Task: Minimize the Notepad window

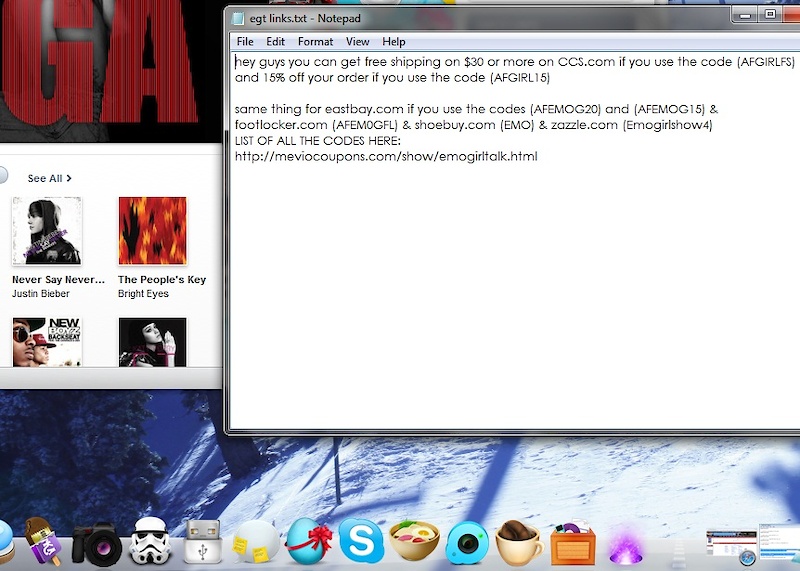Action: pyautogui.click(x=745, y=16)
